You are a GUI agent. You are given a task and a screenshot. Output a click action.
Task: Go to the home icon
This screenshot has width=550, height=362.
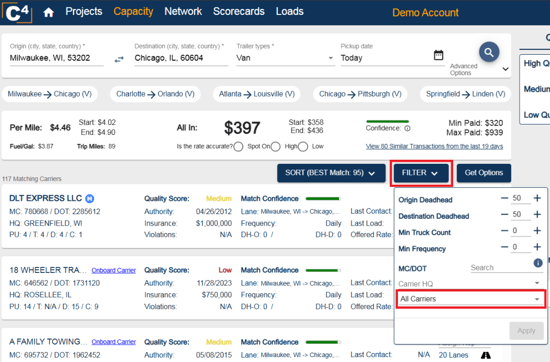click(48, 13)
